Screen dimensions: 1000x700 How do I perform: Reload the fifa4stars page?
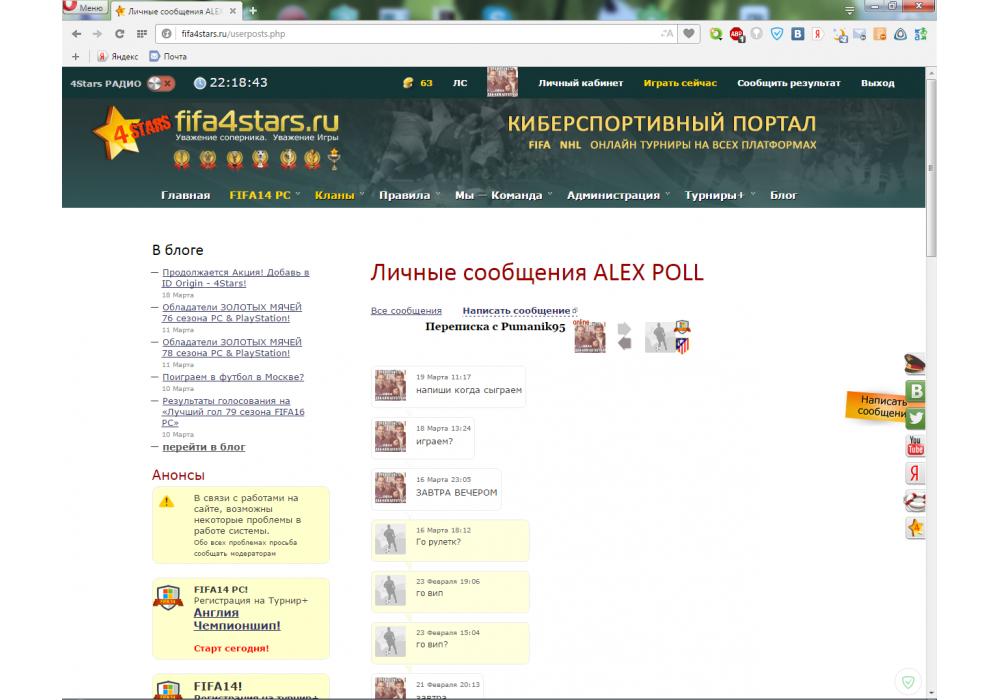[119, 34]
